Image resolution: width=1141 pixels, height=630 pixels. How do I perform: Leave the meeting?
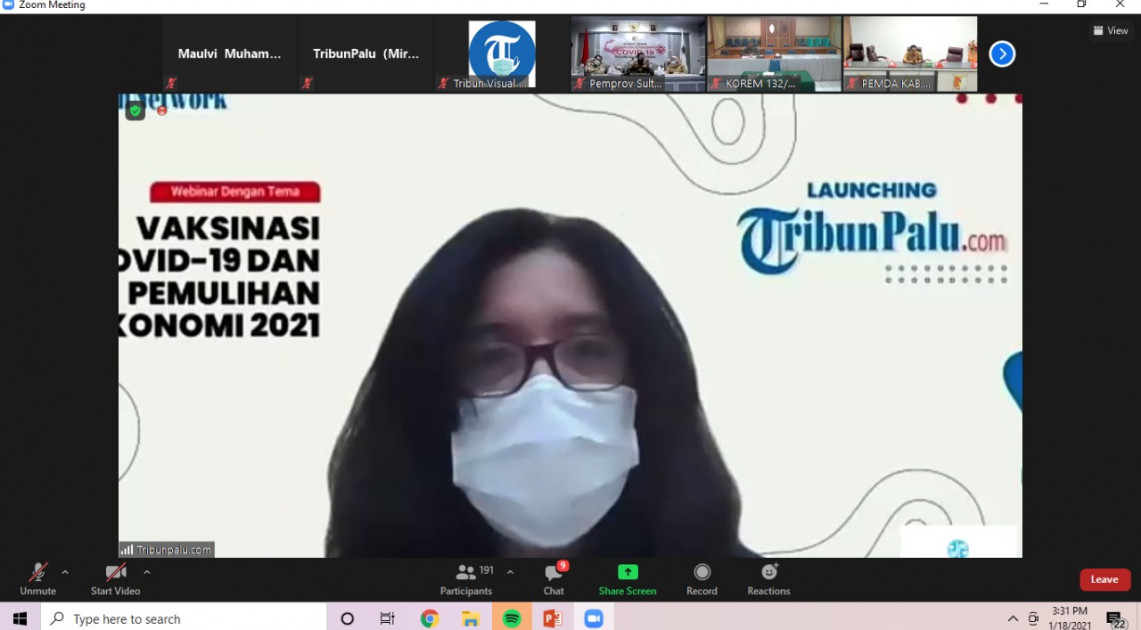click(x=1104, y=578)
